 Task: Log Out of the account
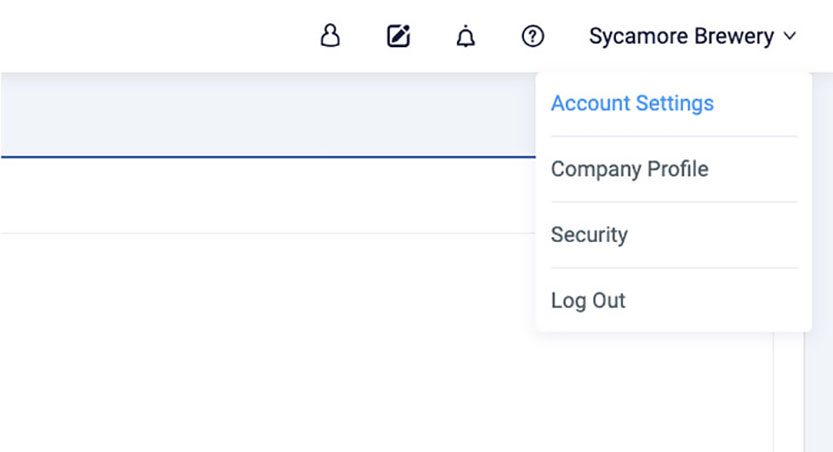pos(588,301)
